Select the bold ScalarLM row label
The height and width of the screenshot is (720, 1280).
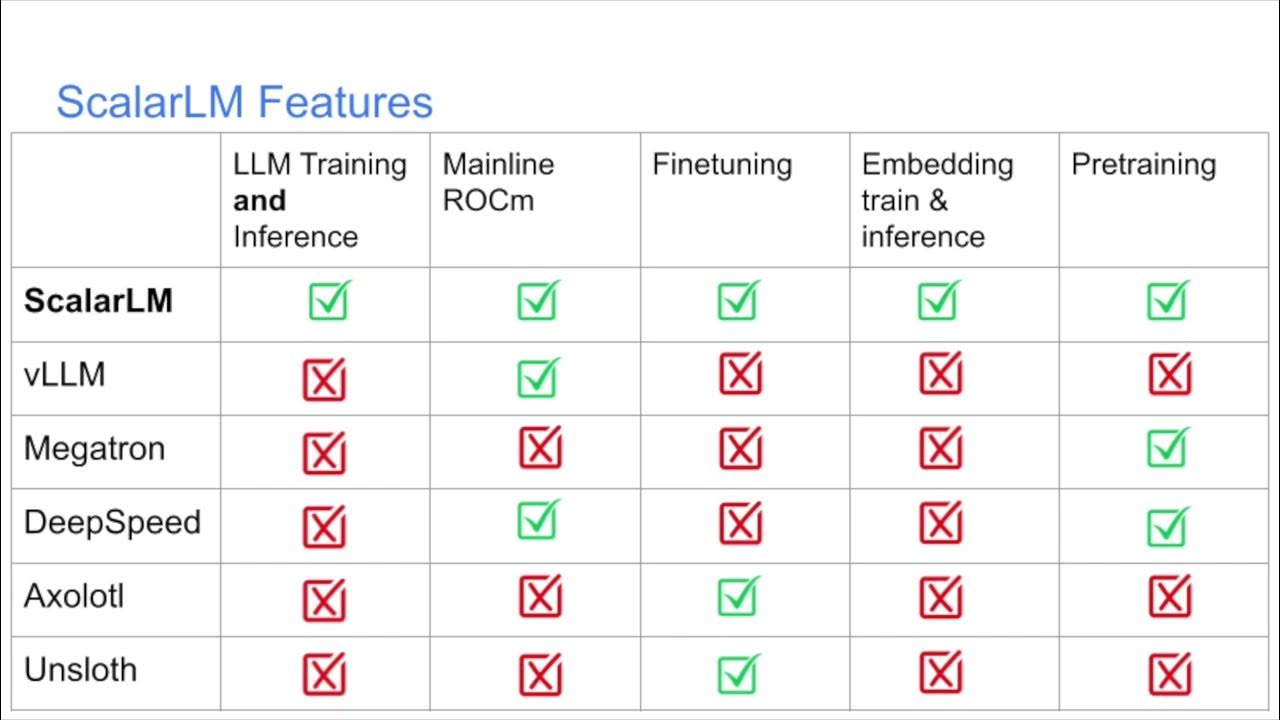[x=98, y=301]
